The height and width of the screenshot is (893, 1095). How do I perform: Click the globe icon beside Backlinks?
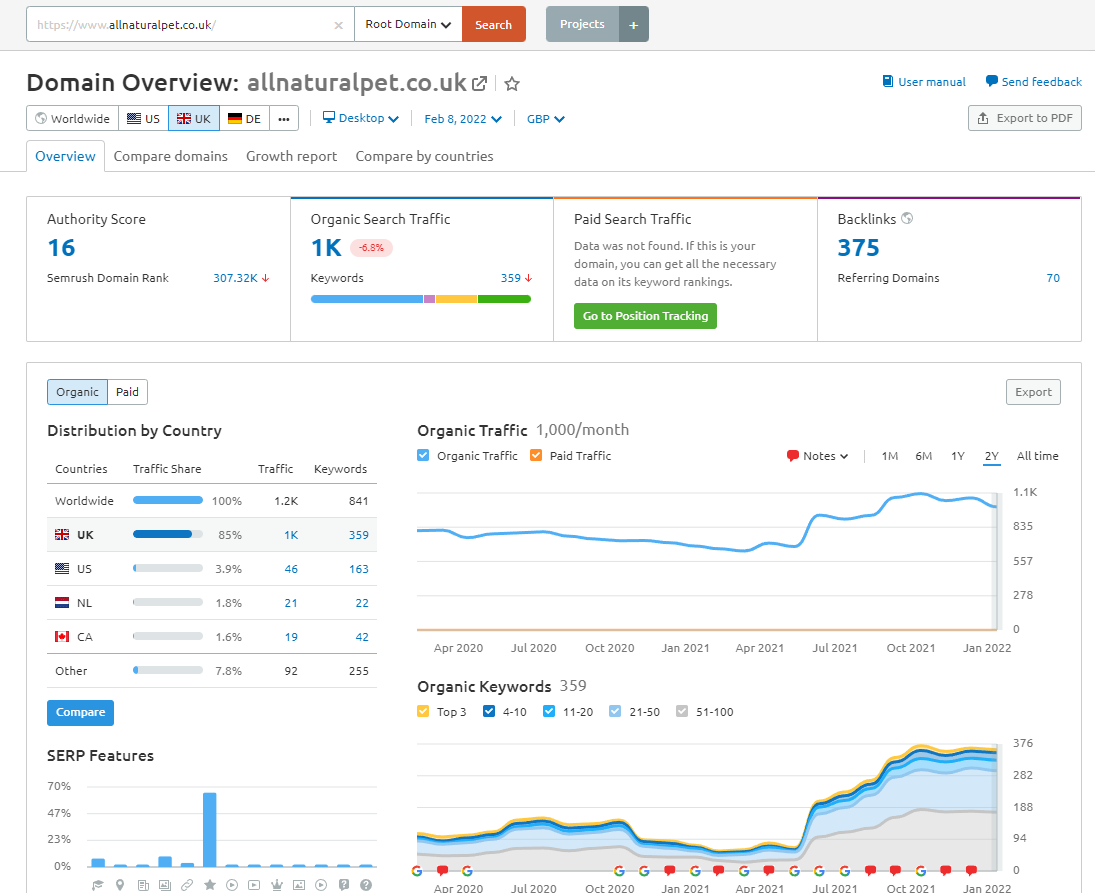coord(907,218)
